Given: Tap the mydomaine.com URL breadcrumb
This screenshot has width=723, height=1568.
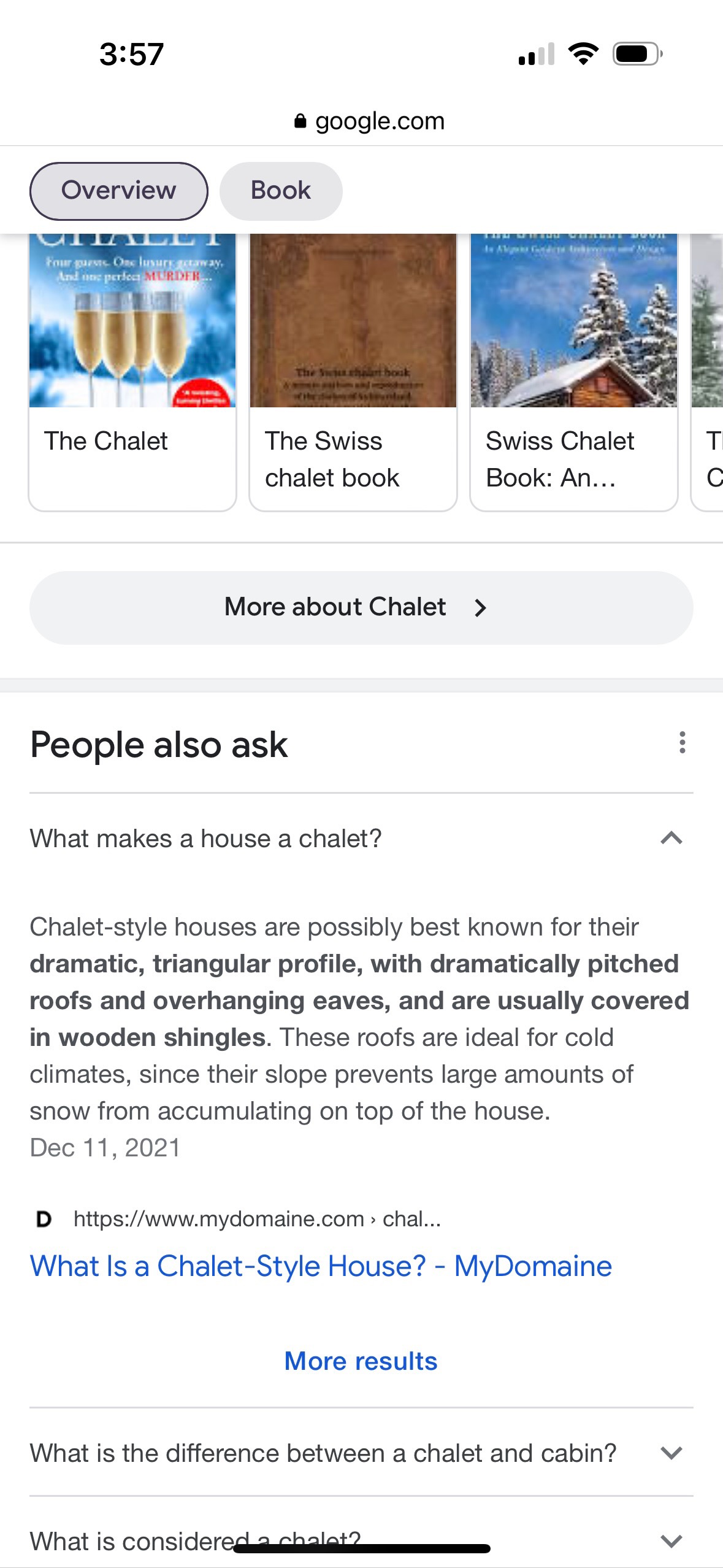Looking at the screenshot, I should tap(257, 1219).
